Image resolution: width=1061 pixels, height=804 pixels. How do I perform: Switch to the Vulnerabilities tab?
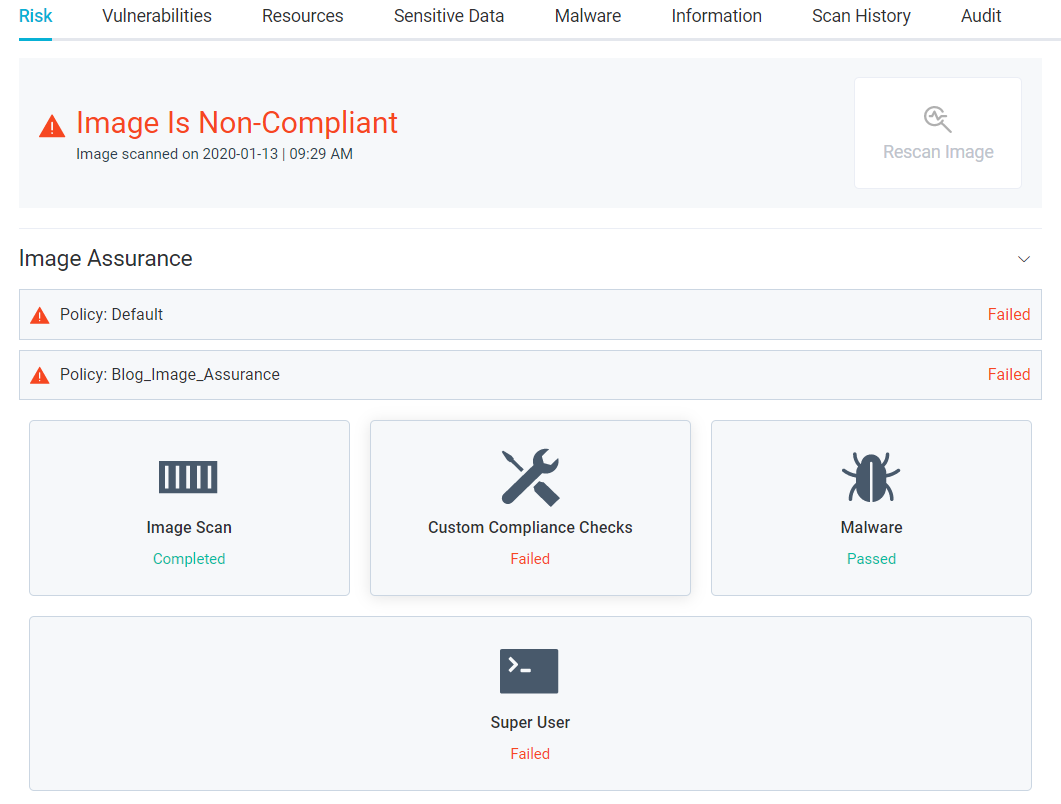coord(157,16)
